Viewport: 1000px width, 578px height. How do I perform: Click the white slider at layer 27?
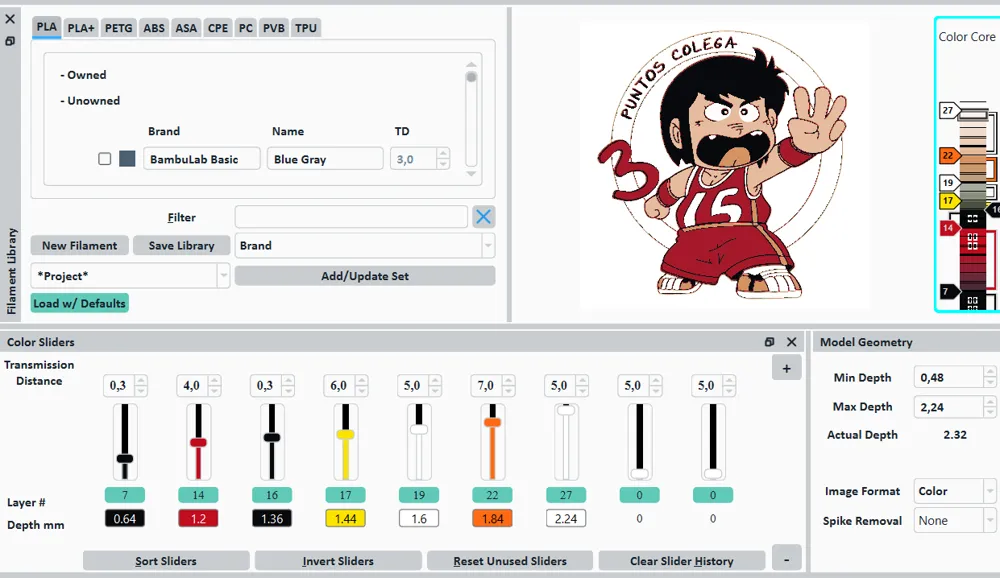pos(566,410)
